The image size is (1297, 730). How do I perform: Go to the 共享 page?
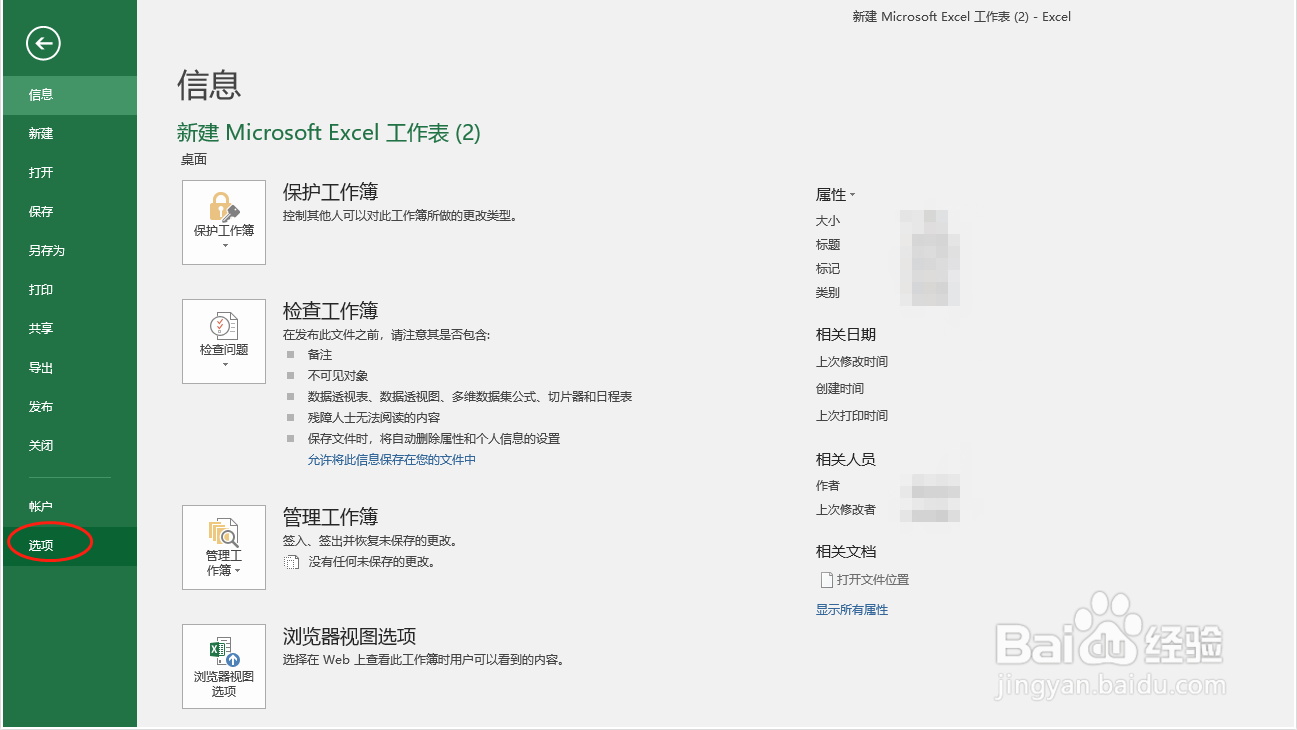(x=69, y=329)
